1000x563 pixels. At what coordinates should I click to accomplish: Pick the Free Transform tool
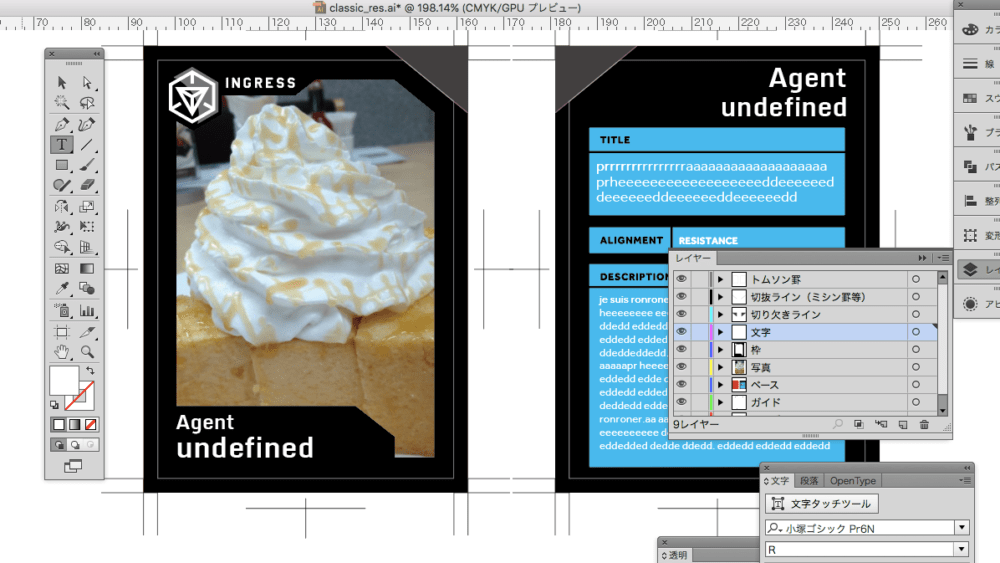tap(87, 226)
